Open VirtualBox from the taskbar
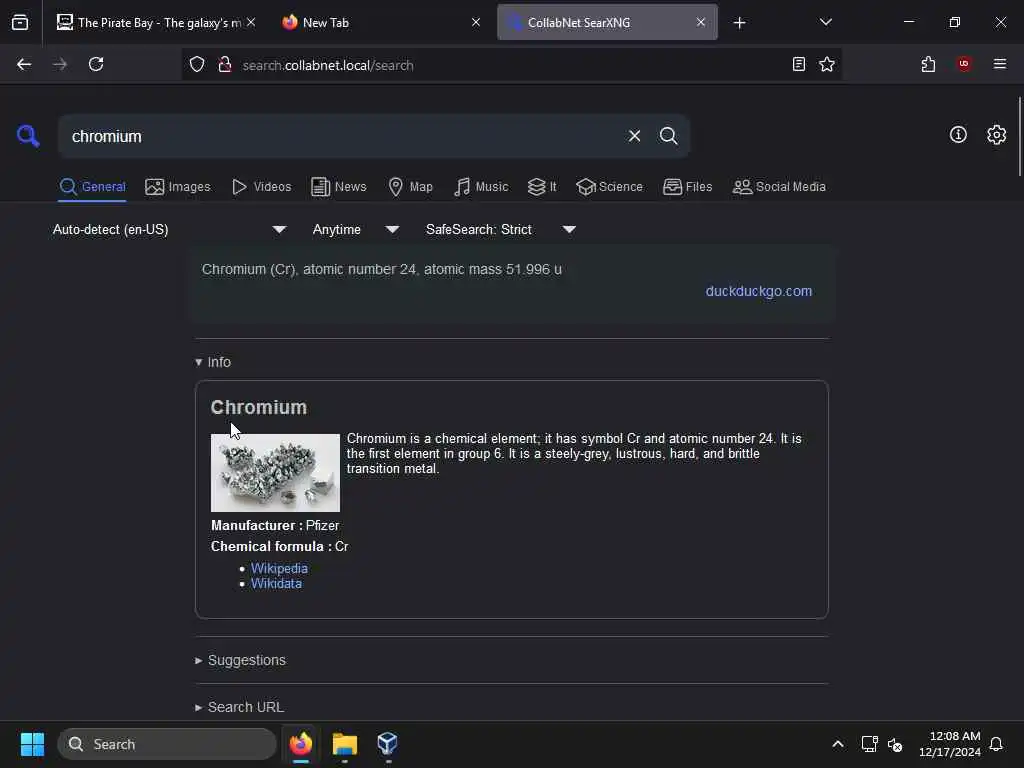The height and width of the screenshot is (768, 1024). (387, 744)
